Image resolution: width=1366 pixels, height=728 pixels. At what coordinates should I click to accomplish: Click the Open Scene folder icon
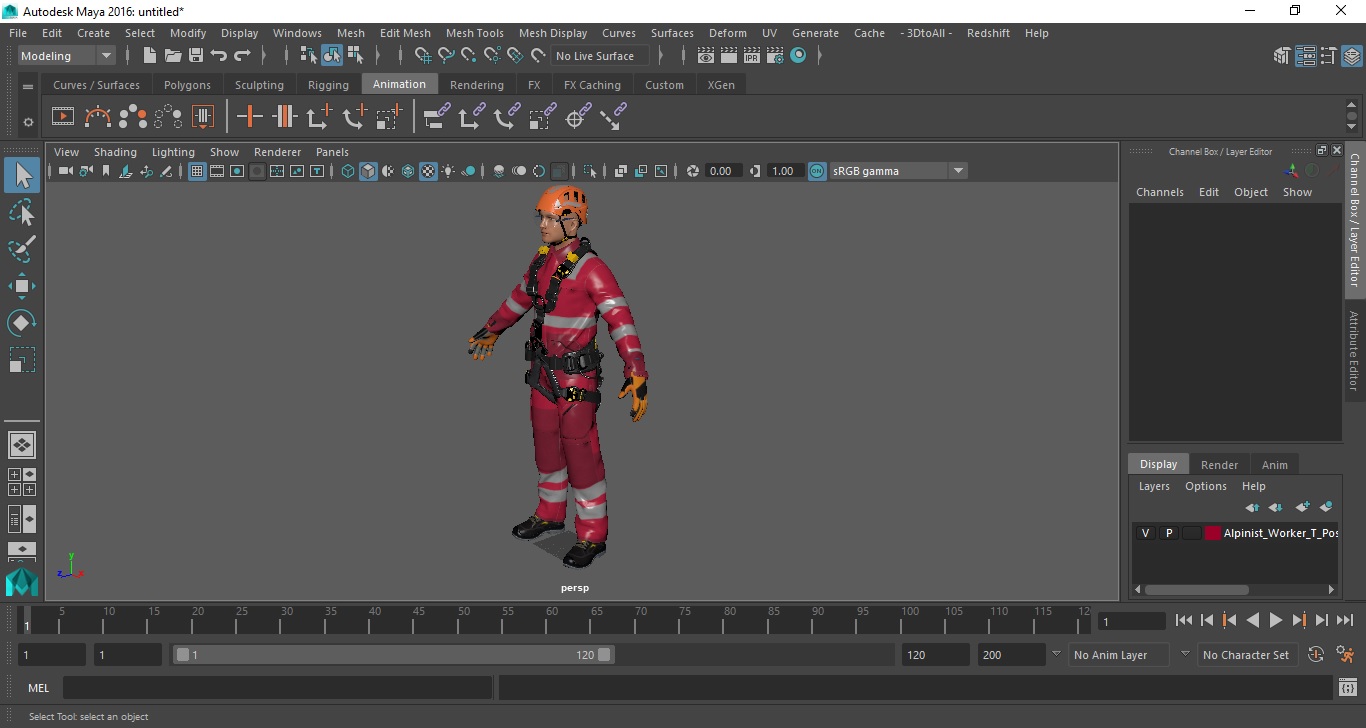[173, 56]
